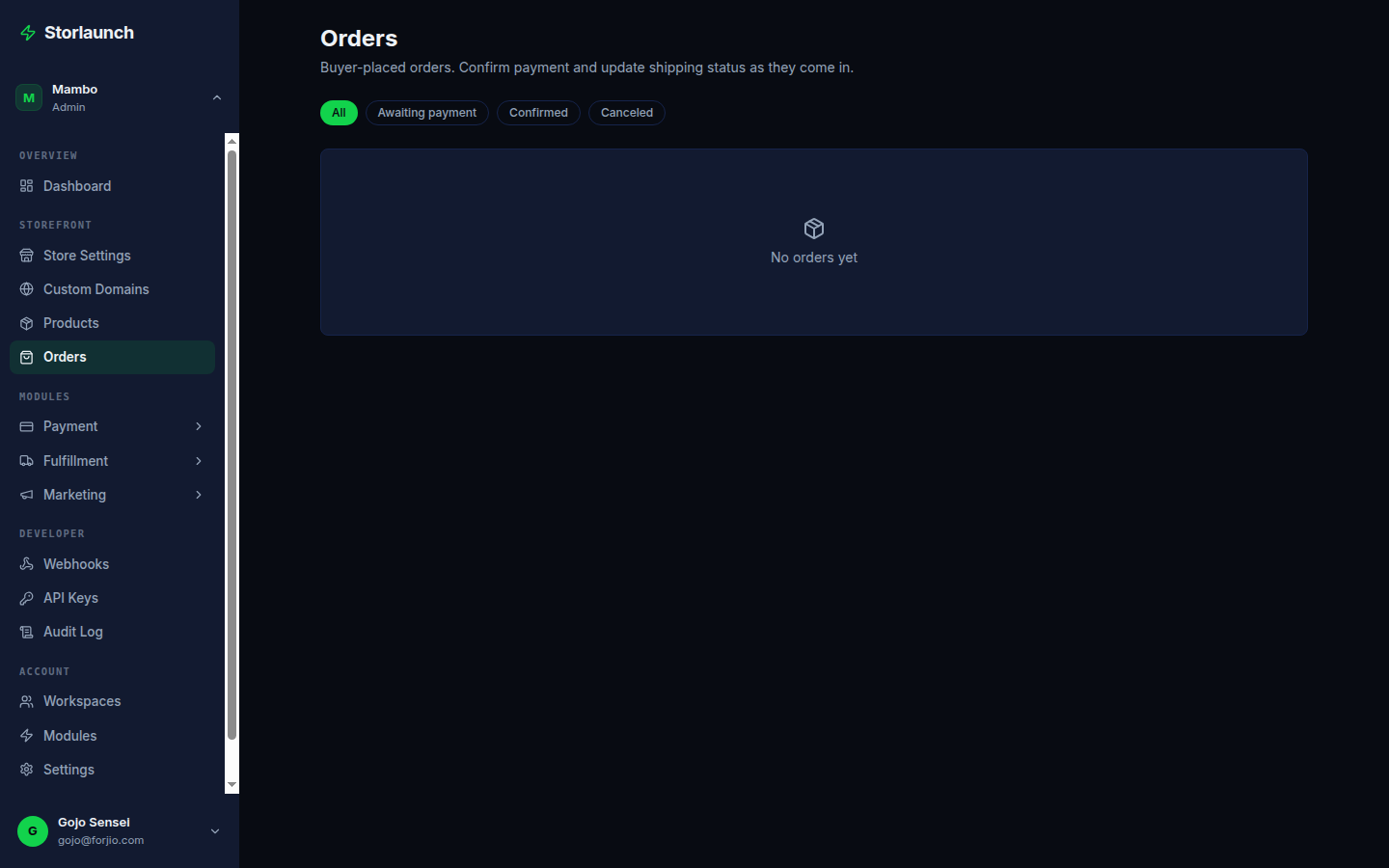Click the Store Settings storefront icon
Image resolution: width=1389 pixels, height=868 pixels.
pos(26,256)
